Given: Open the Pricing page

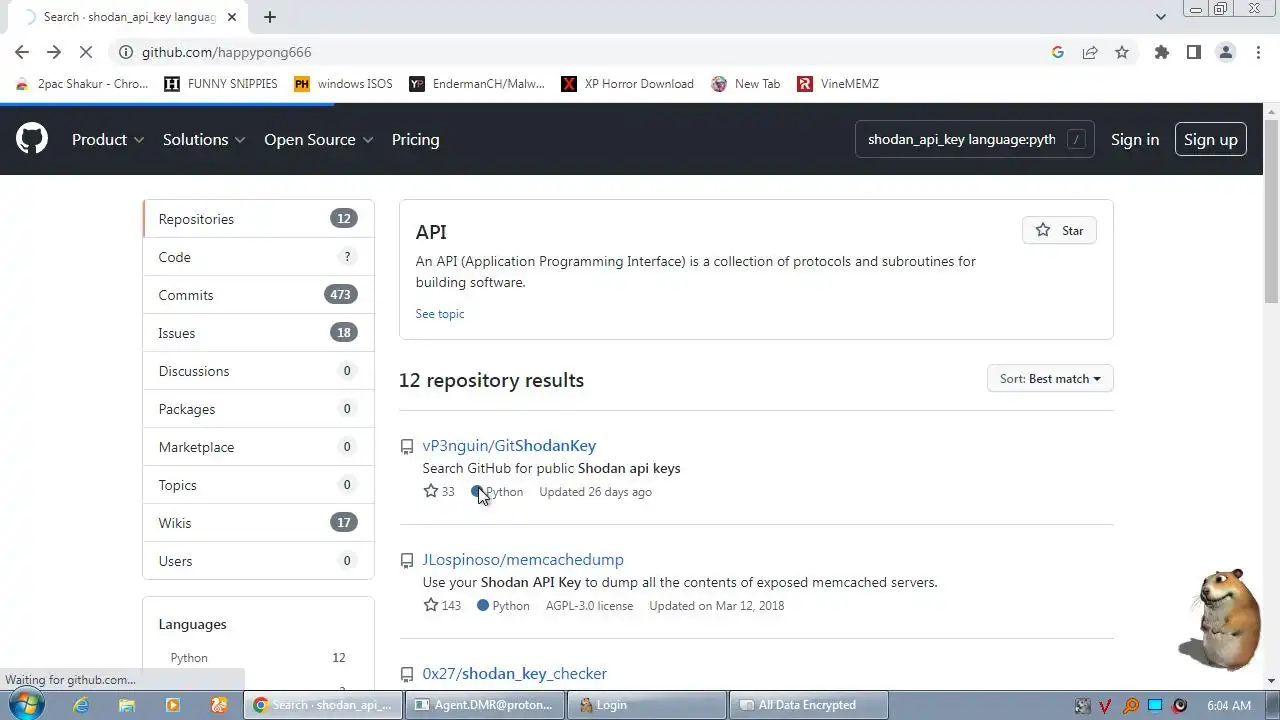Looking at the screenshot, I should (x=415, y=139).
